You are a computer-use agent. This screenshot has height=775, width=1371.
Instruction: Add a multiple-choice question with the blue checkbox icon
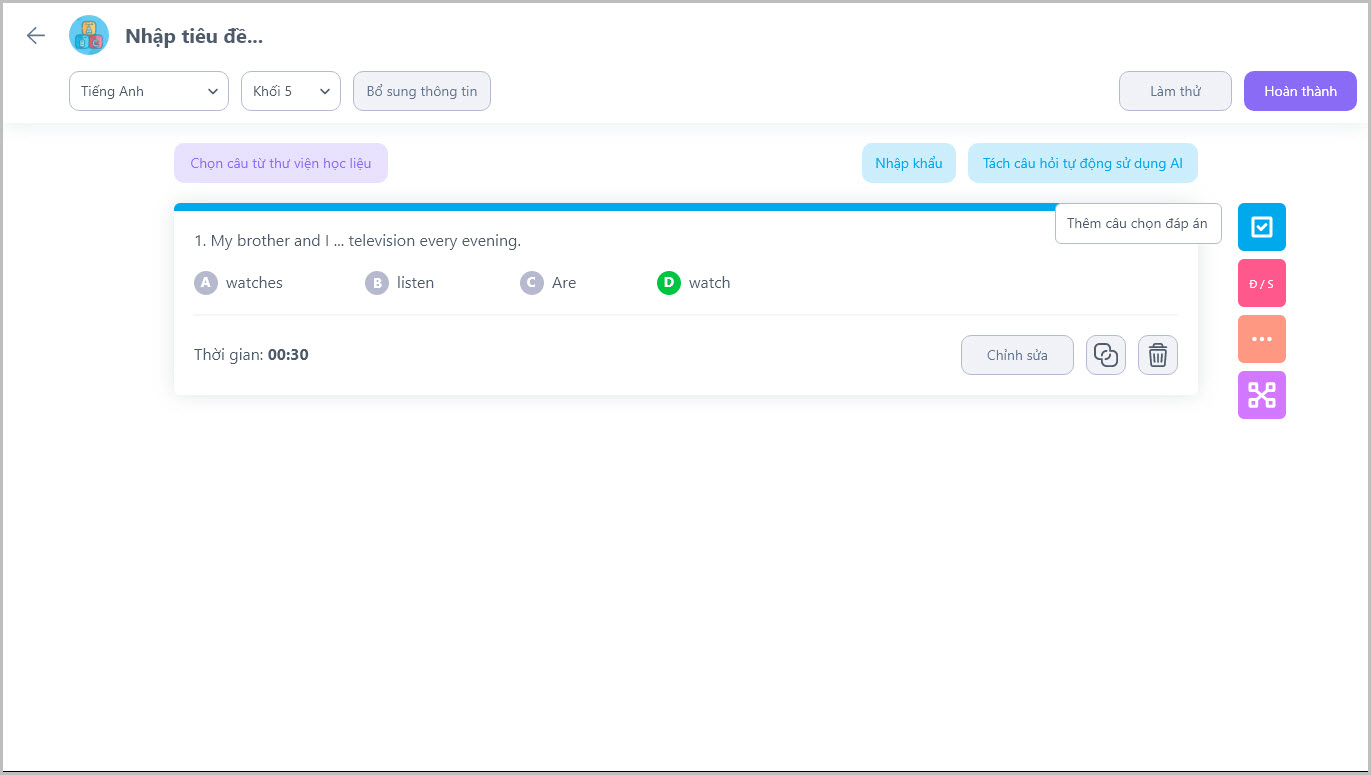(x=1262, y=227)
